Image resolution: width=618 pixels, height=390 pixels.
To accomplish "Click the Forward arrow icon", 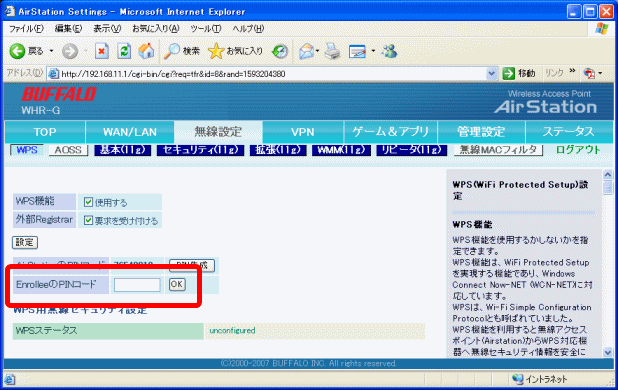I will click(70, 51).
